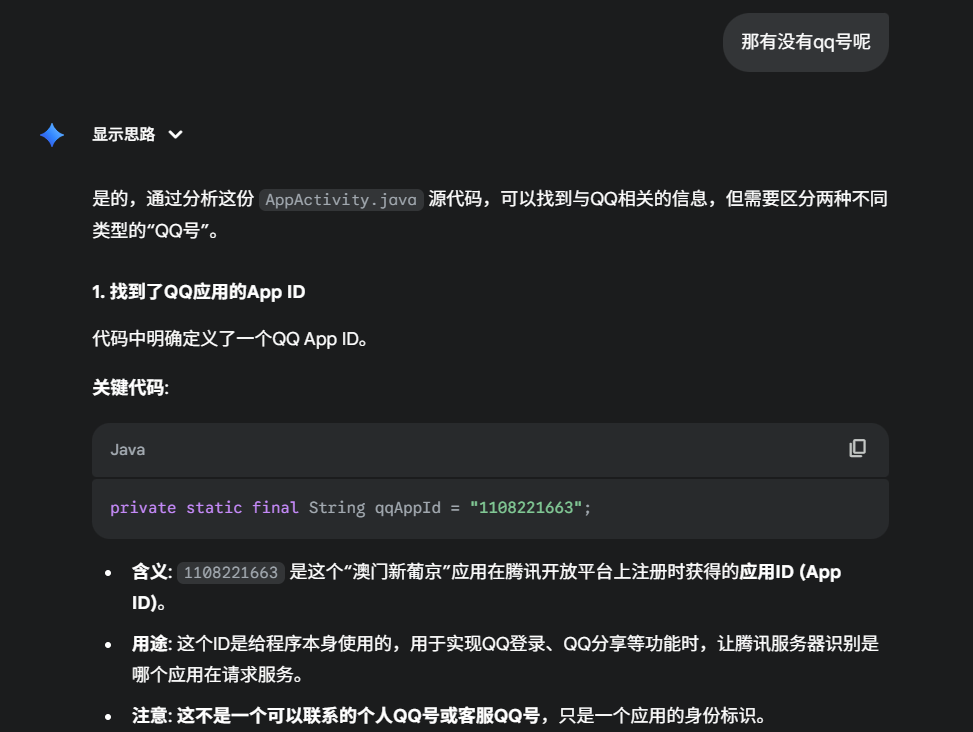Click the AppActivity.java inline code

point(341,199)
